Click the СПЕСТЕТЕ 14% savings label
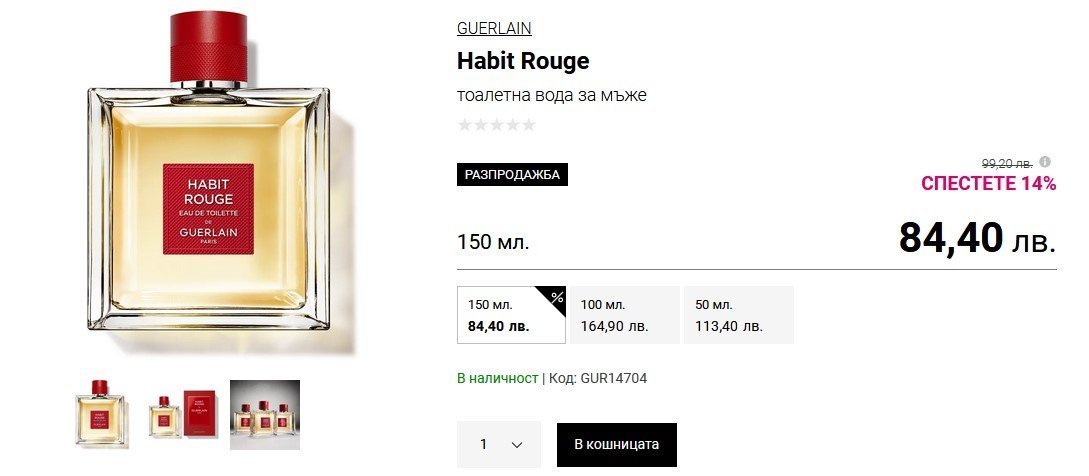 coord(988,183)
